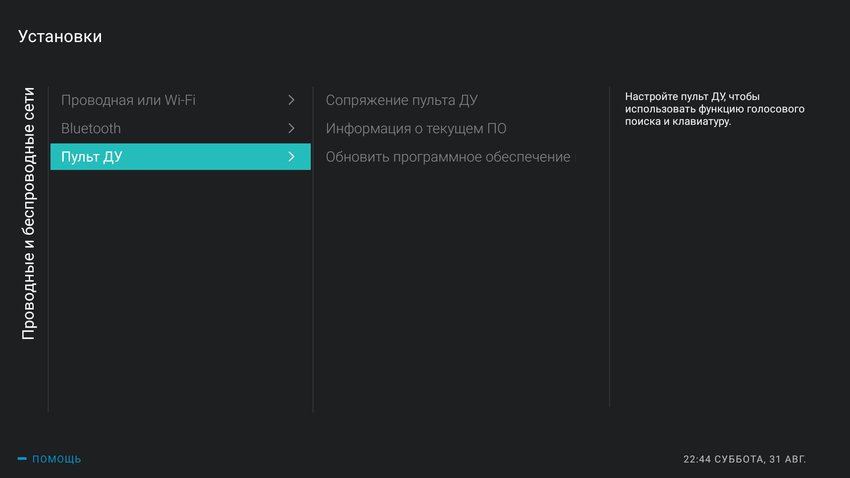Click the divider right of the vertical label
The height and width of the screenshot is (478, 850).
[48, 250]
